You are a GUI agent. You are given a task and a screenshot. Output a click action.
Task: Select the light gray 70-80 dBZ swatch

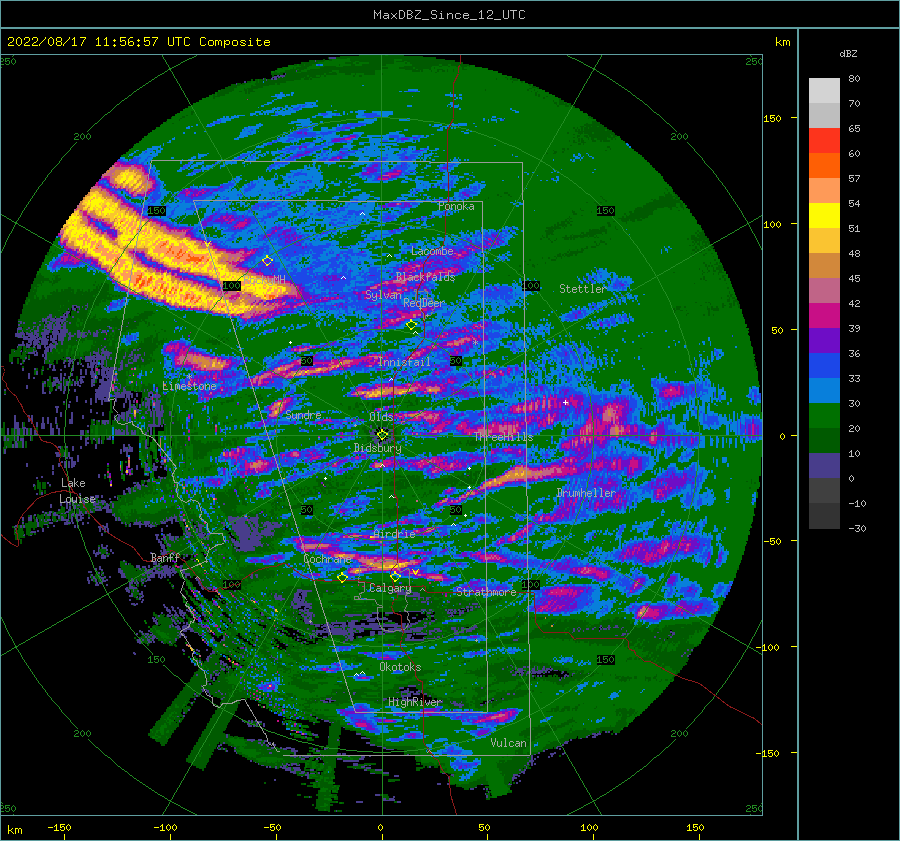pyautogui.click(x=824, y=91)
